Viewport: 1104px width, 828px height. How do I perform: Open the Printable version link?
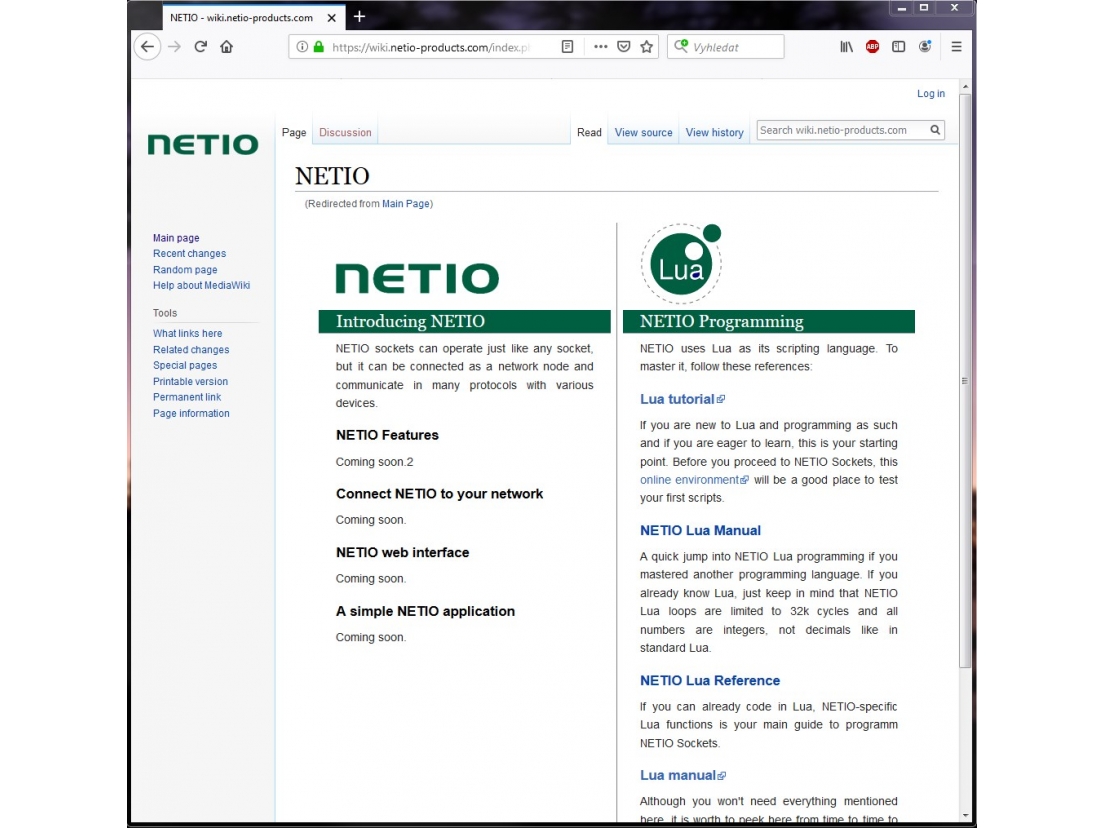190,382
